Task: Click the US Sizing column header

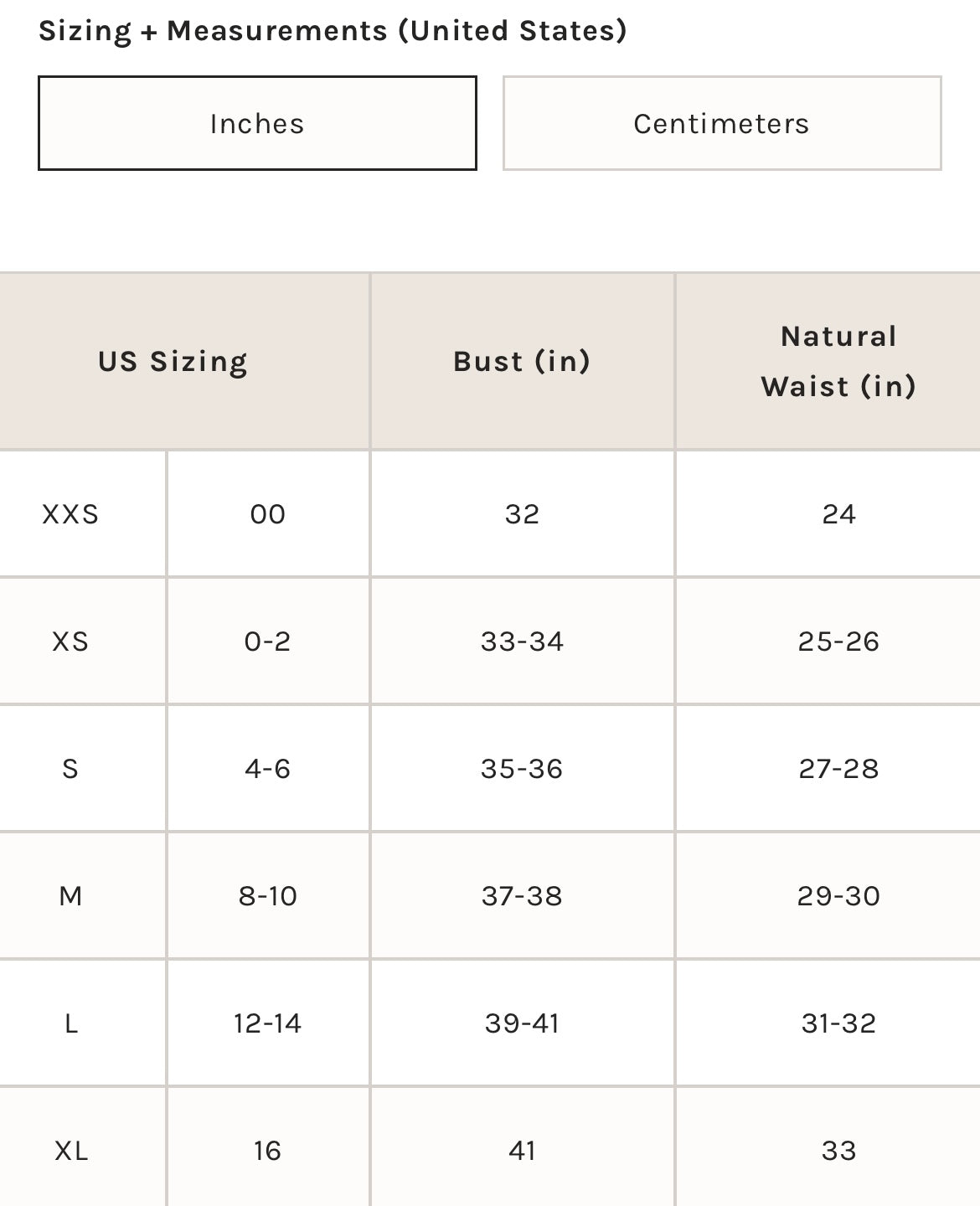Action: pos(173,361)
